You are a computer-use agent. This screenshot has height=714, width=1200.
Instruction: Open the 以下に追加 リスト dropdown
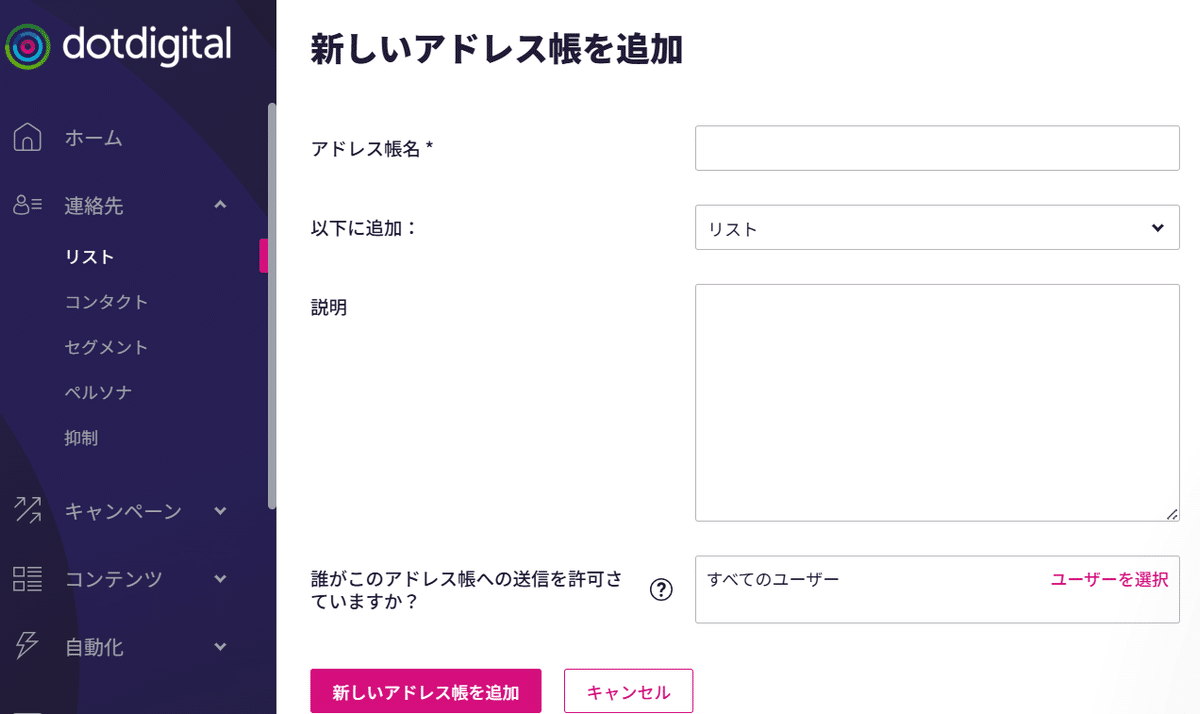click(x=936, y=227)
